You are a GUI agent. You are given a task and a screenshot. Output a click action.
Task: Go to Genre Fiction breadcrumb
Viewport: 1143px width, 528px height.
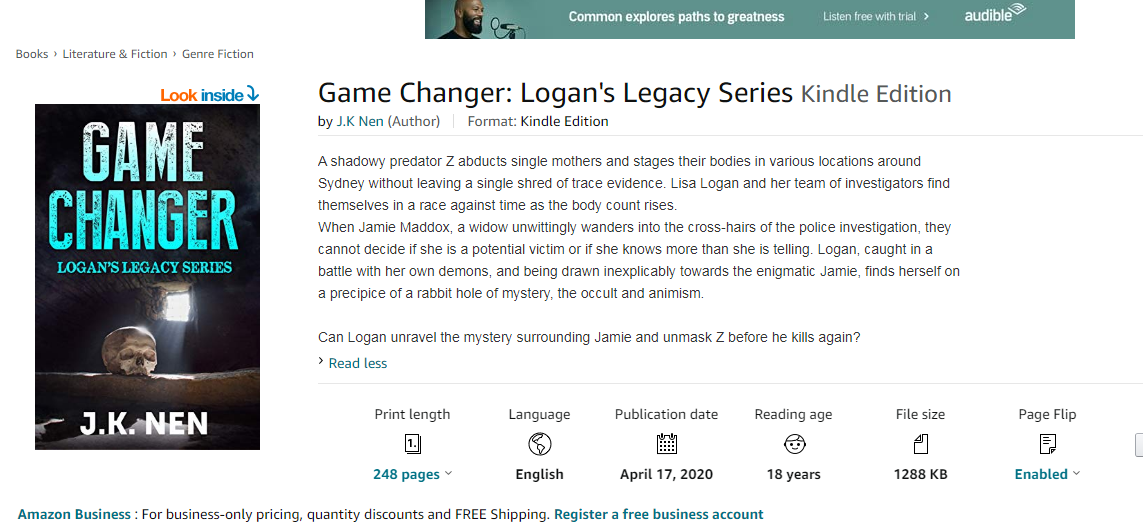(x=218, y=54)
